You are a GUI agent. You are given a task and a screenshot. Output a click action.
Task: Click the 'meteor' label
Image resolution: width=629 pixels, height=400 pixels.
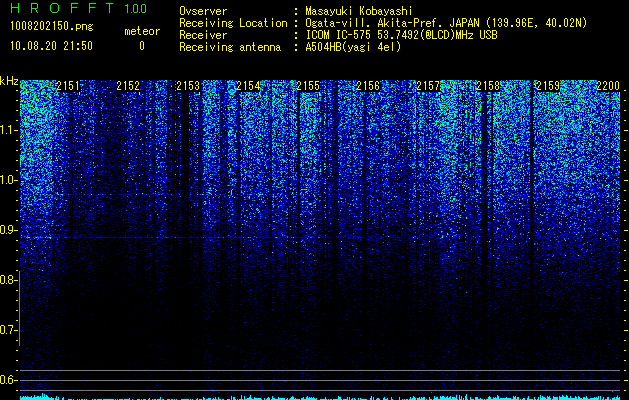(x=142, y=31)
